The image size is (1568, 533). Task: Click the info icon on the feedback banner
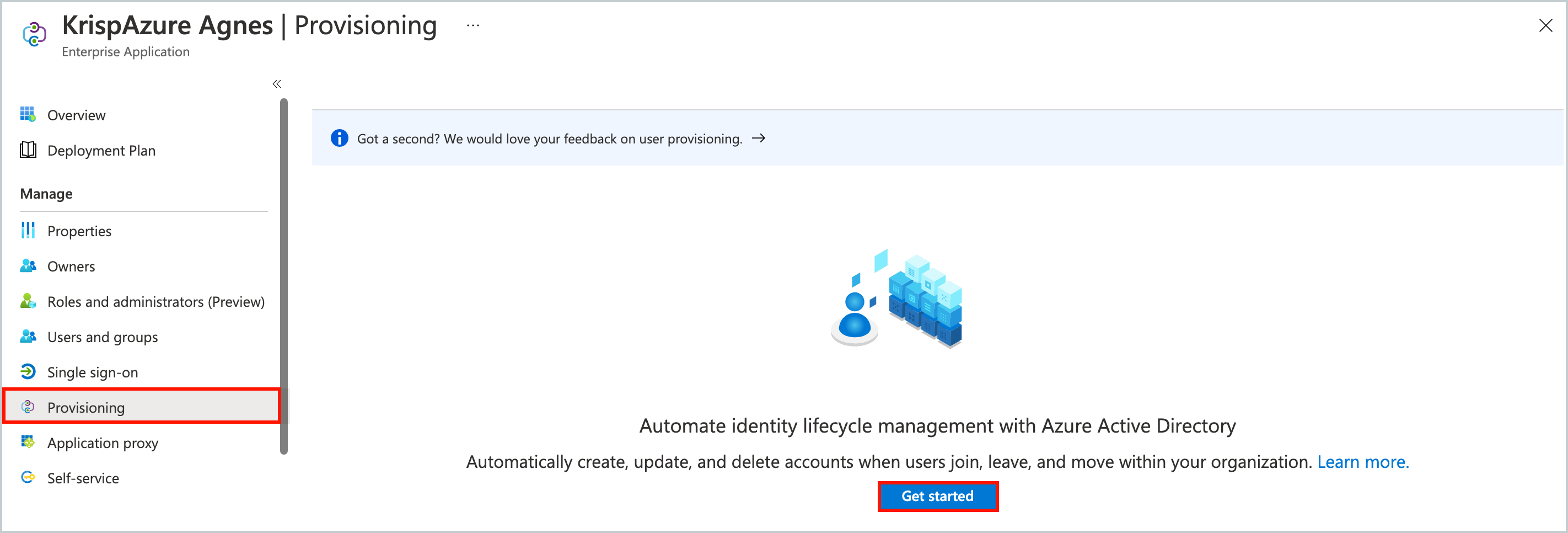point(339,138)
